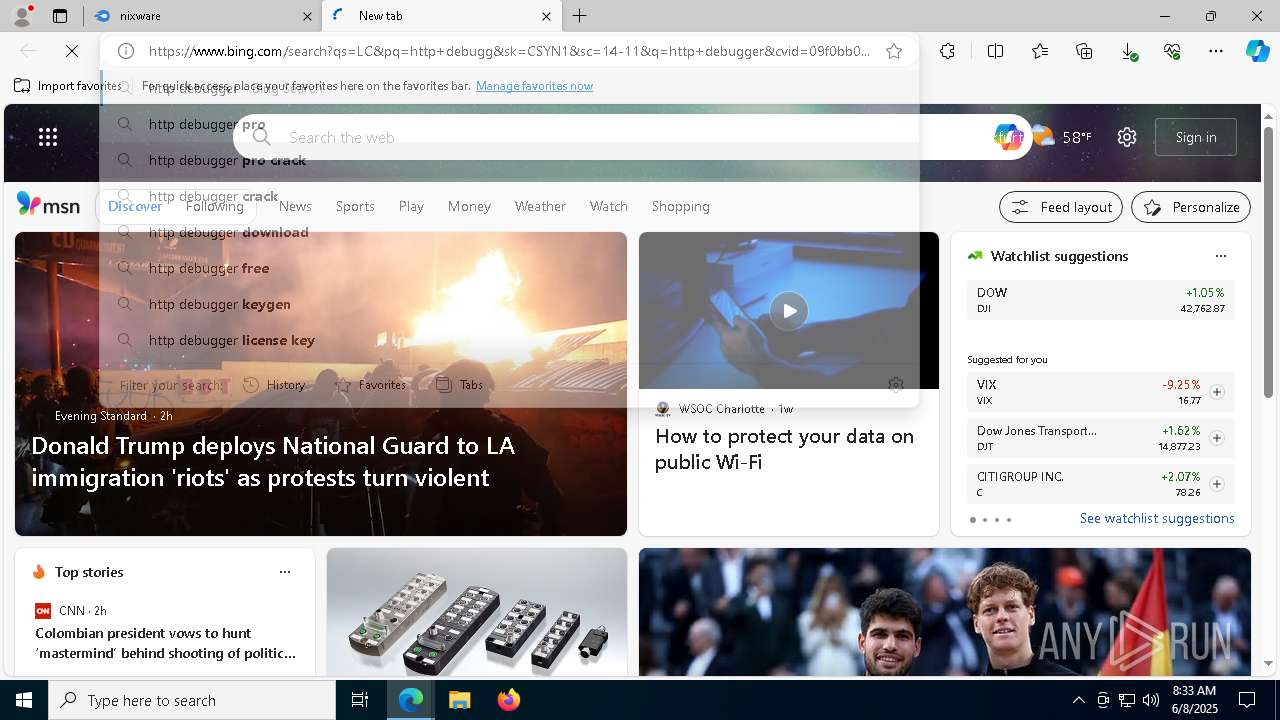
Task: Switch to the Money tab
Action: (469, 206)
